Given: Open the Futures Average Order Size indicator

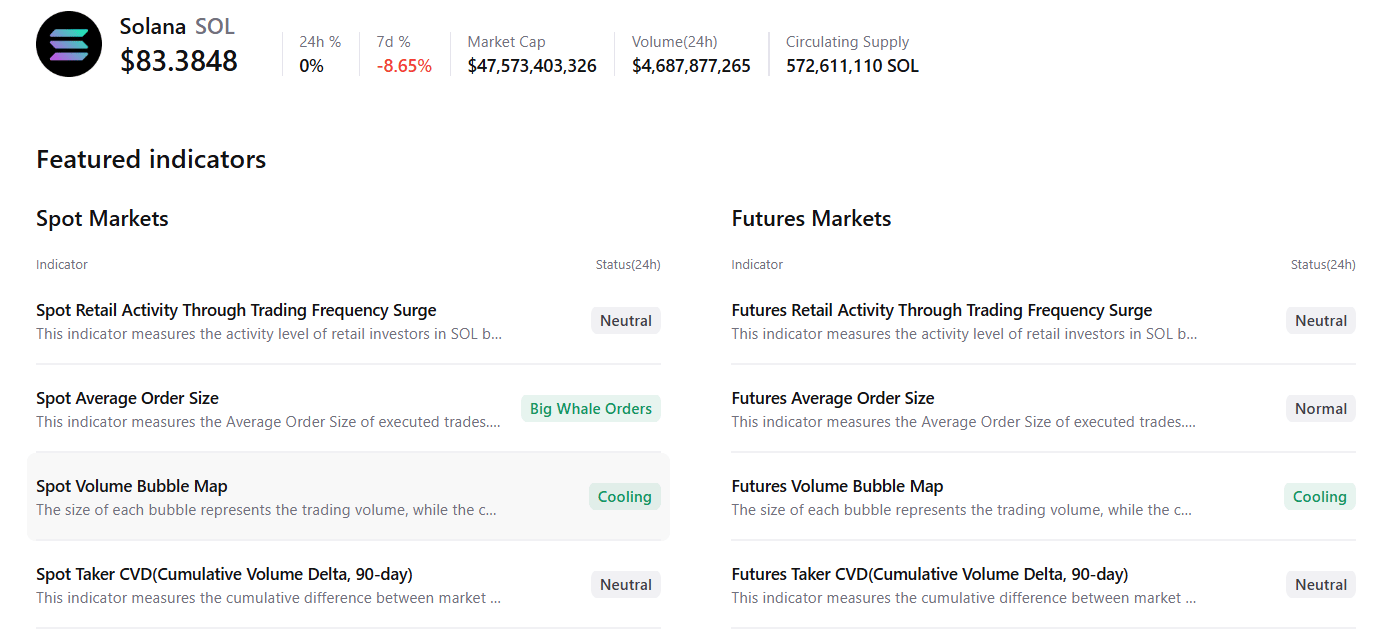Looking at the screenshot, I should click(832, 399).
